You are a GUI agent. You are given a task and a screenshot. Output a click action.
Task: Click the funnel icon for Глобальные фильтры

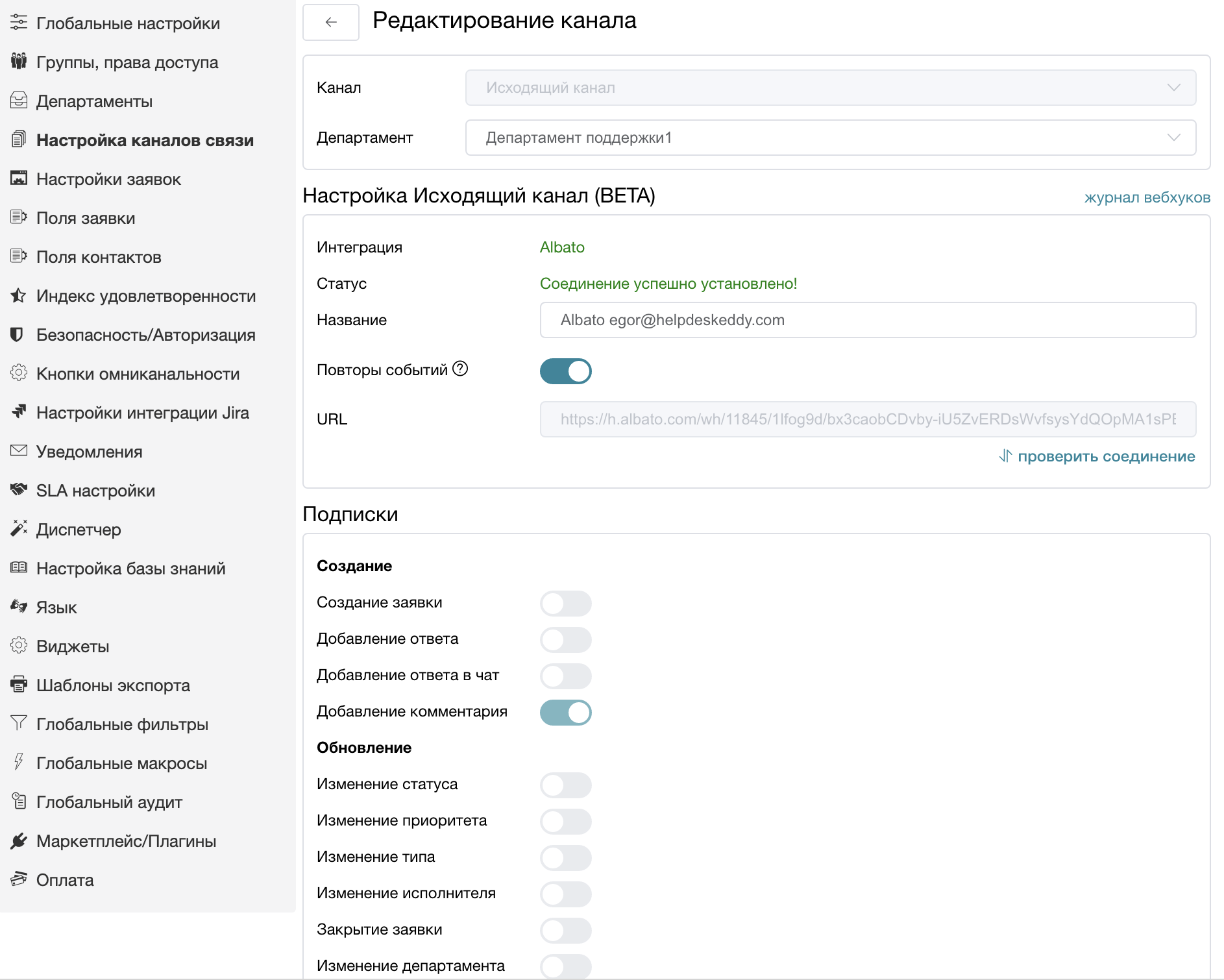[x=19, y=723]
